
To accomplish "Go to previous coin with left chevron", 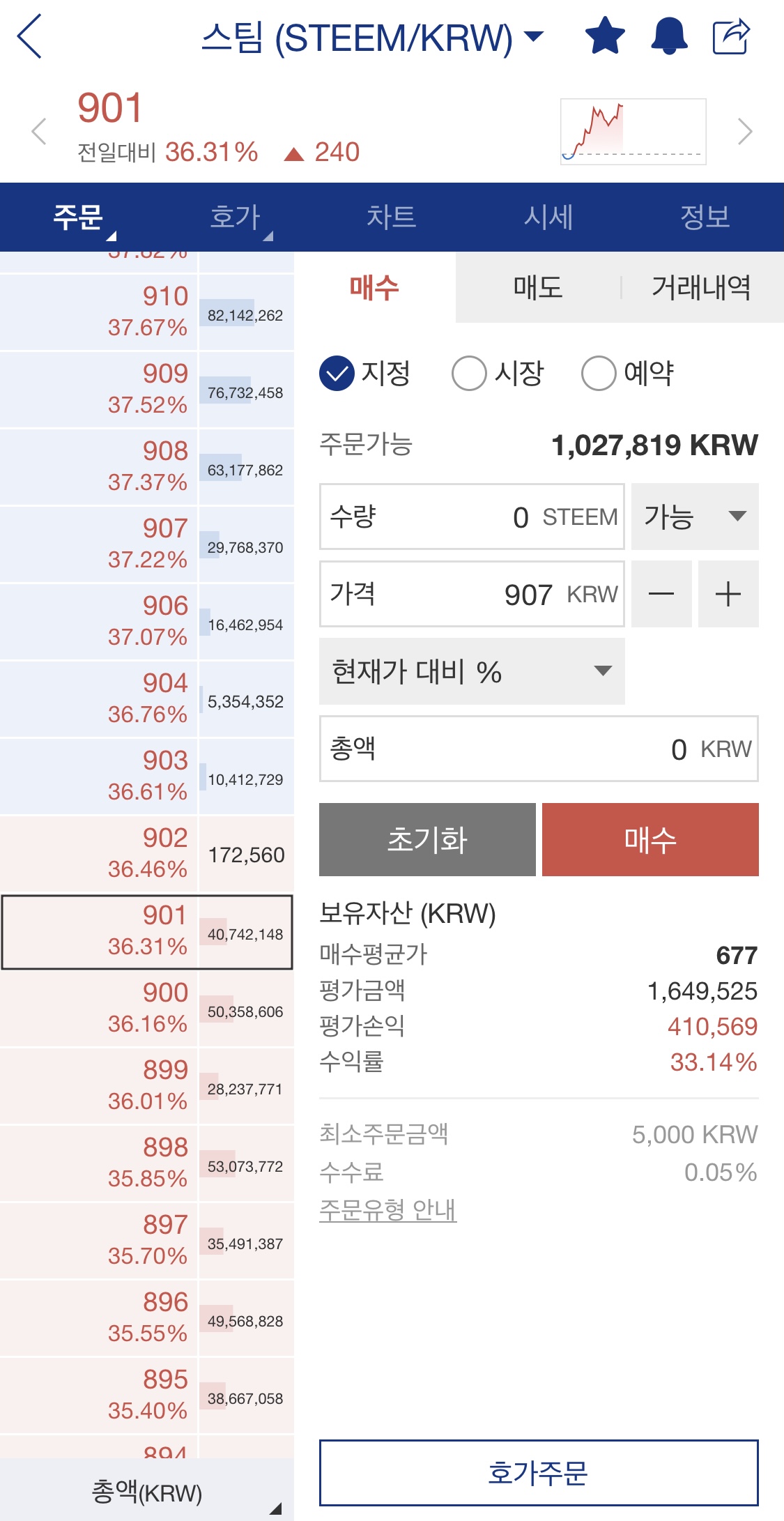I will click(39, 131).
